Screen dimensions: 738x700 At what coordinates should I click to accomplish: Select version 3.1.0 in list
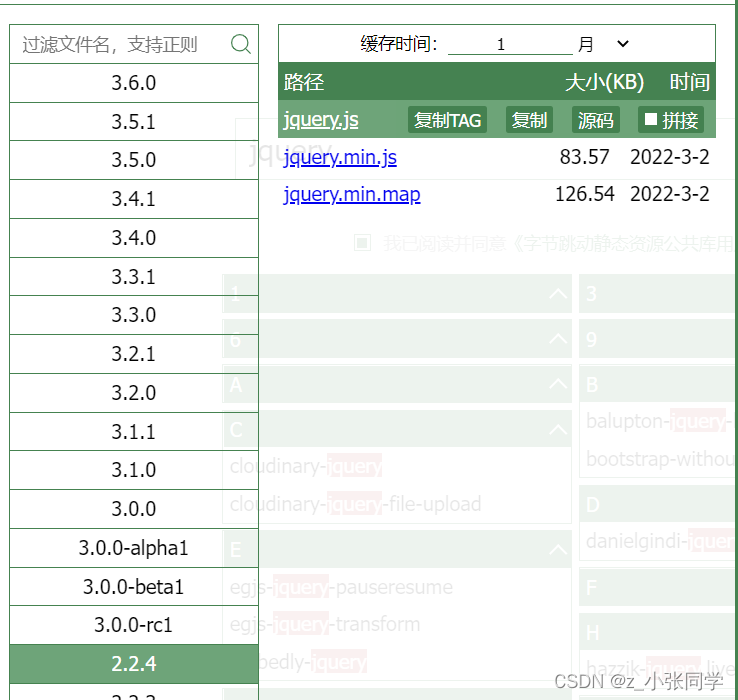(134, 470)
